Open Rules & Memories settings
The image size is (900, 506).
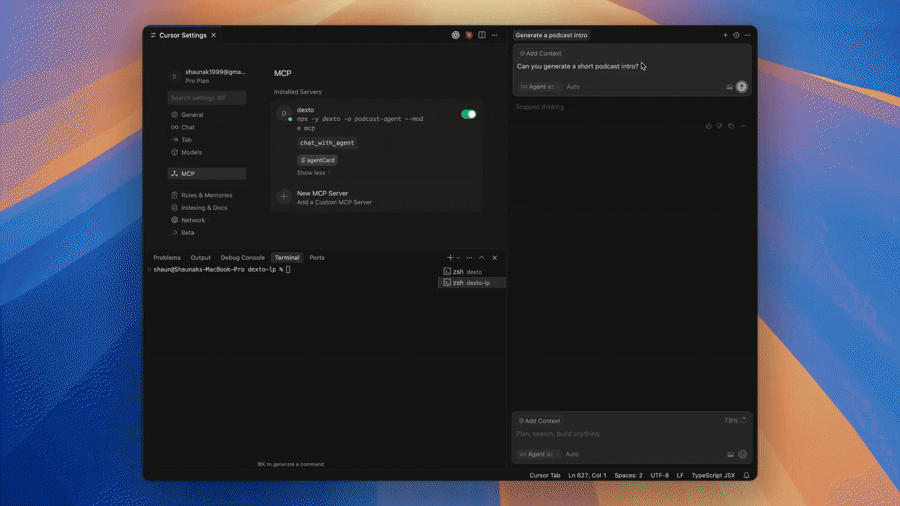coord(207,195)
